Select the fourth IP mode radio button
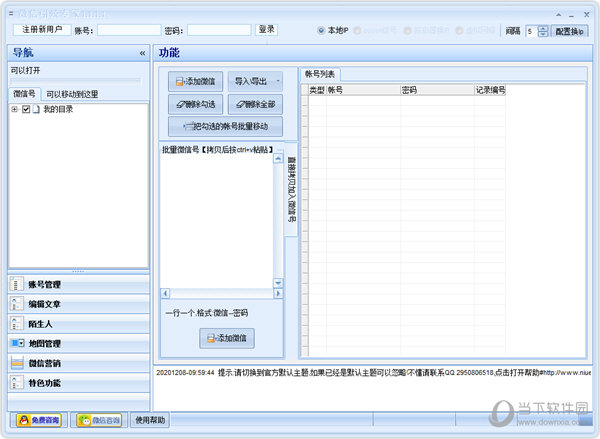This screenshot has height=439, width=600. point(460,30)
